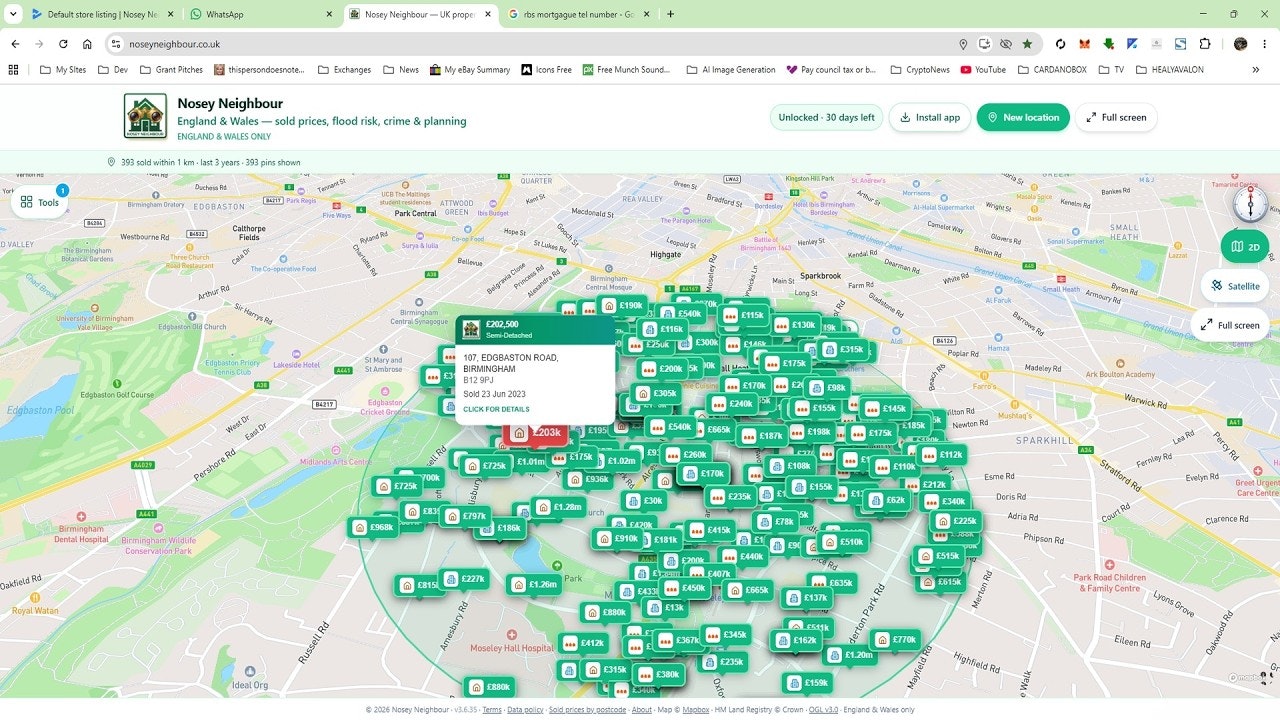Go back using the browser back arrow
This screenshot has width=1280, height=720.
(15, 44)
